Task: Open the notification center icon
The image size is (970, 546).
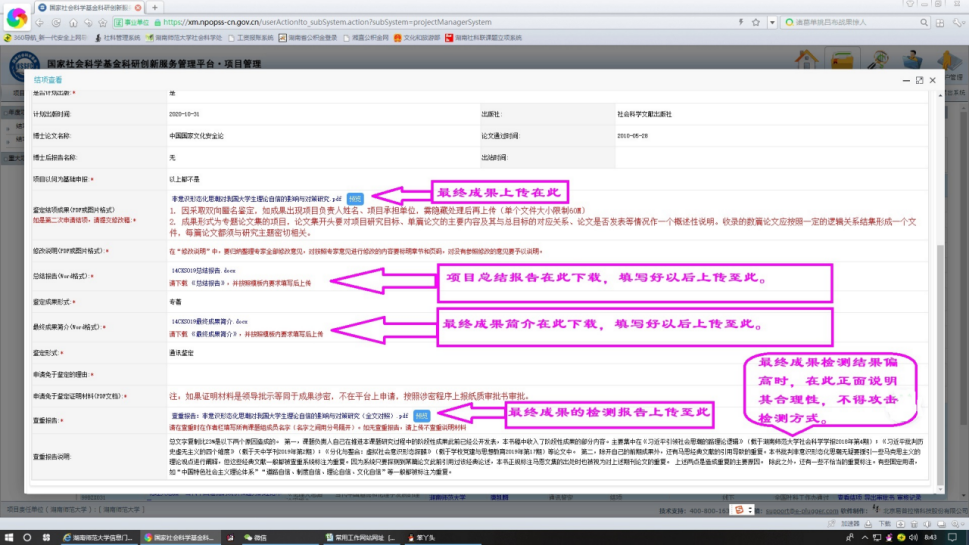Action: [953, 538]
